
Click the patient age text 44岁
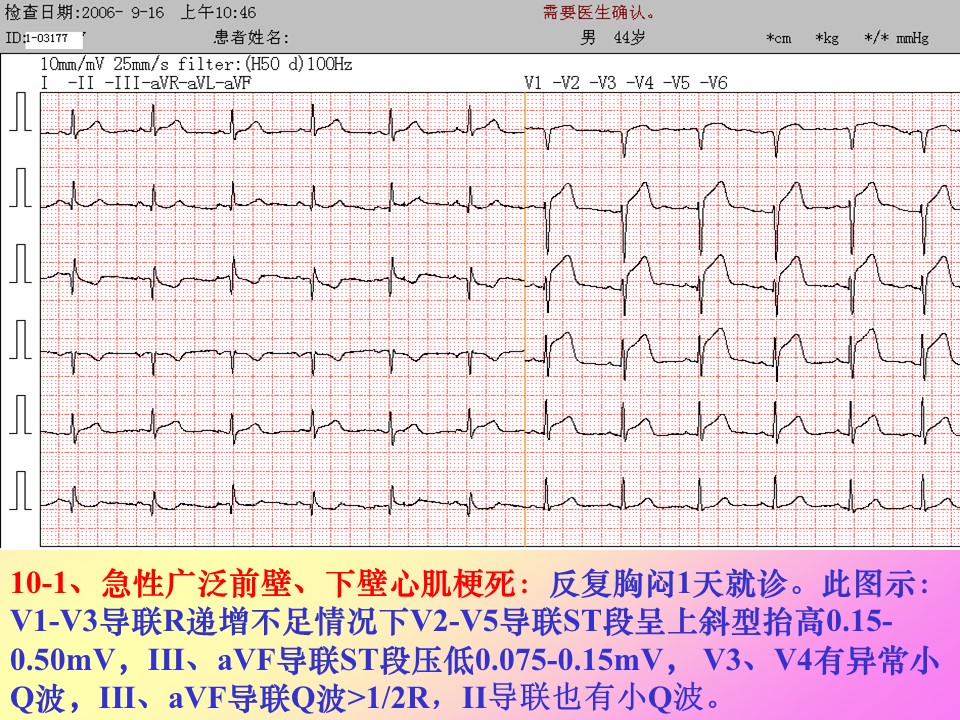tap(629, 37)
